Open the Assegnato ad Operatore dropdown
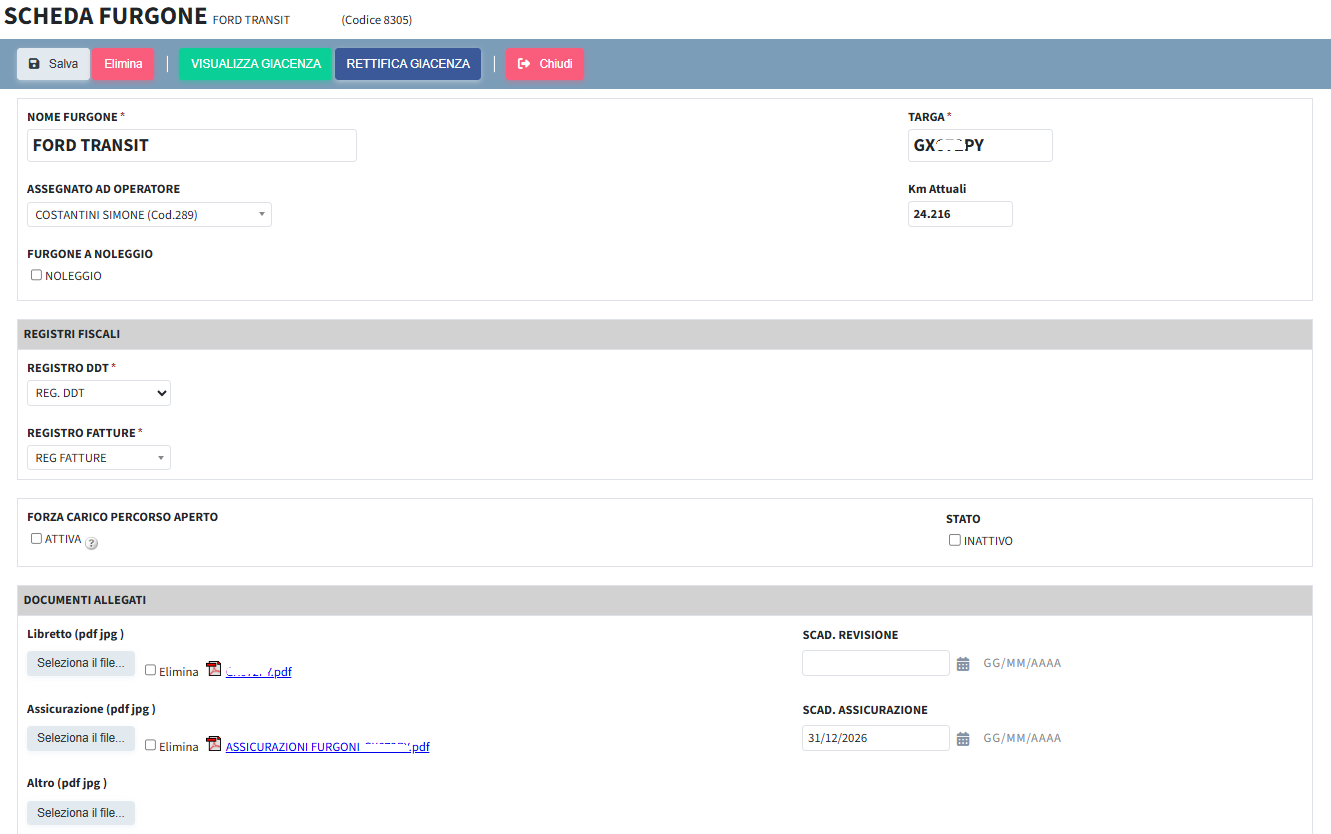Viewport: 1331px width, 834px height. (x=149, y=214)
